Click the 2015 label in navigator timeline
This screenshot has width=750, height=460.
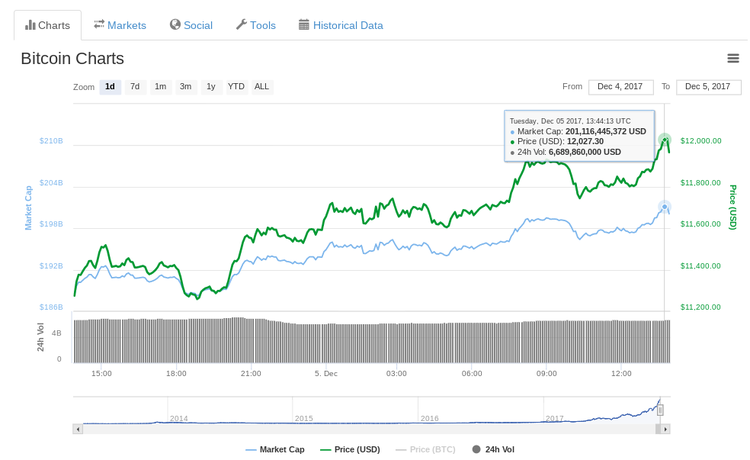point(304,418)
